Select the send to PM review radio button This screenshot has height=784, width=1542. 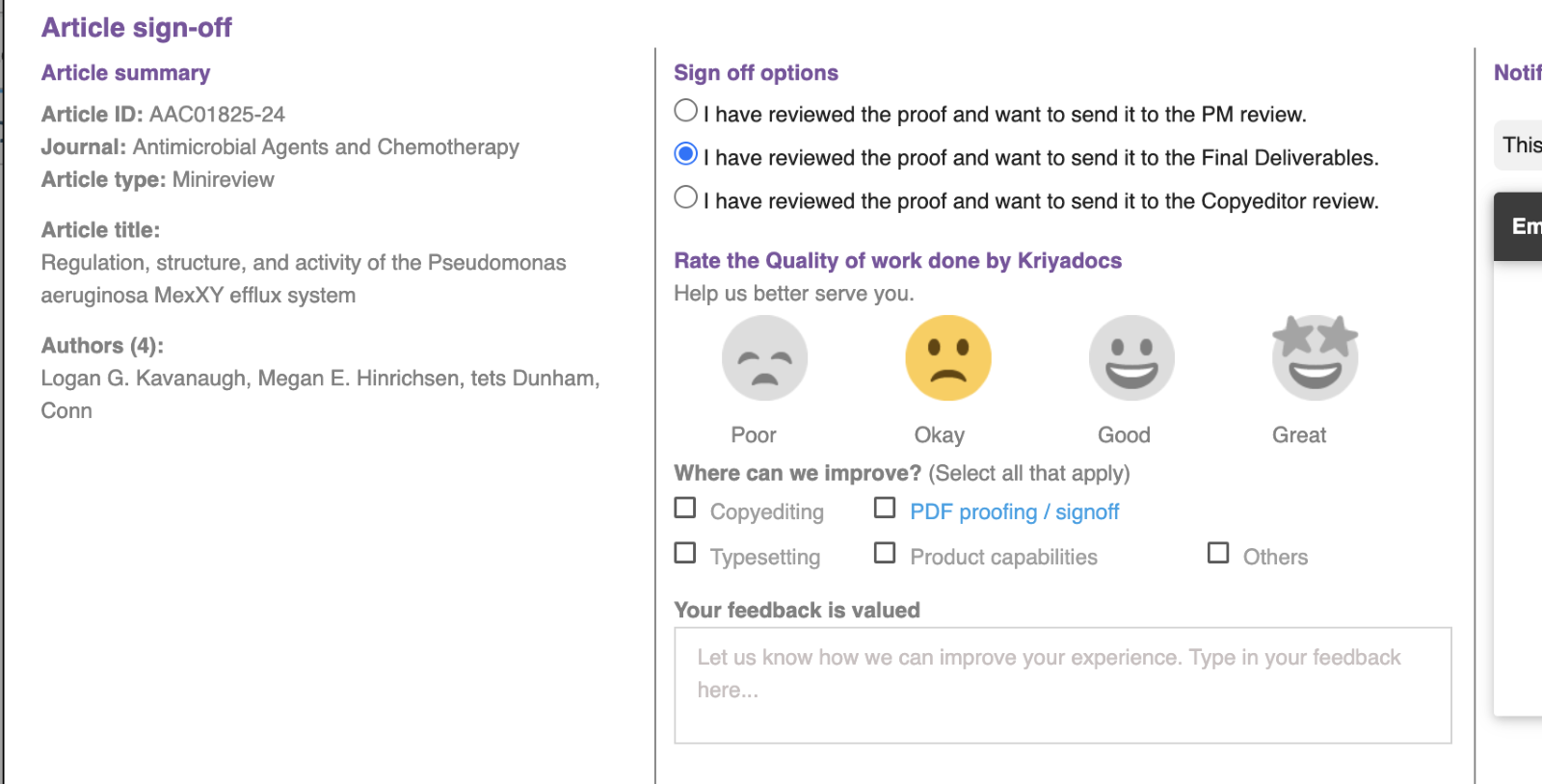(x=686, y=111)
